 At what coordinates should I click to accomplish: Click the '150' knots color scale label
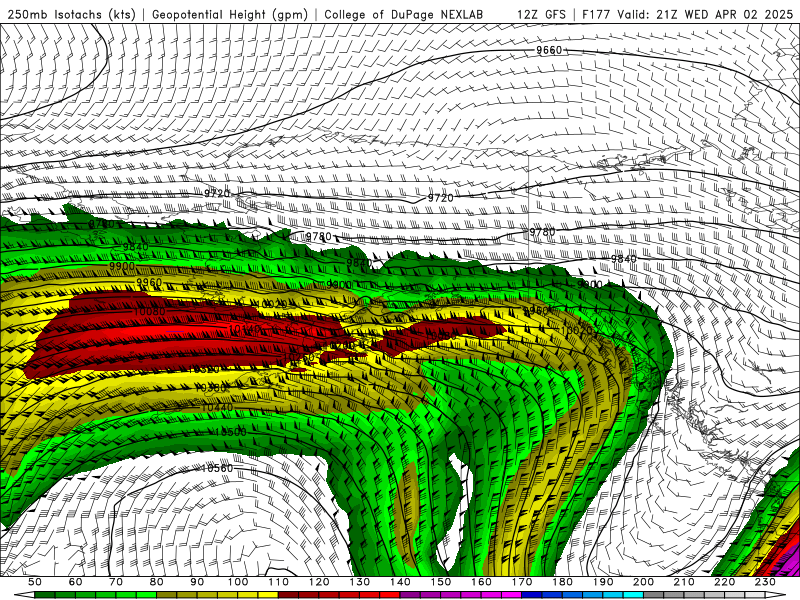441,582
